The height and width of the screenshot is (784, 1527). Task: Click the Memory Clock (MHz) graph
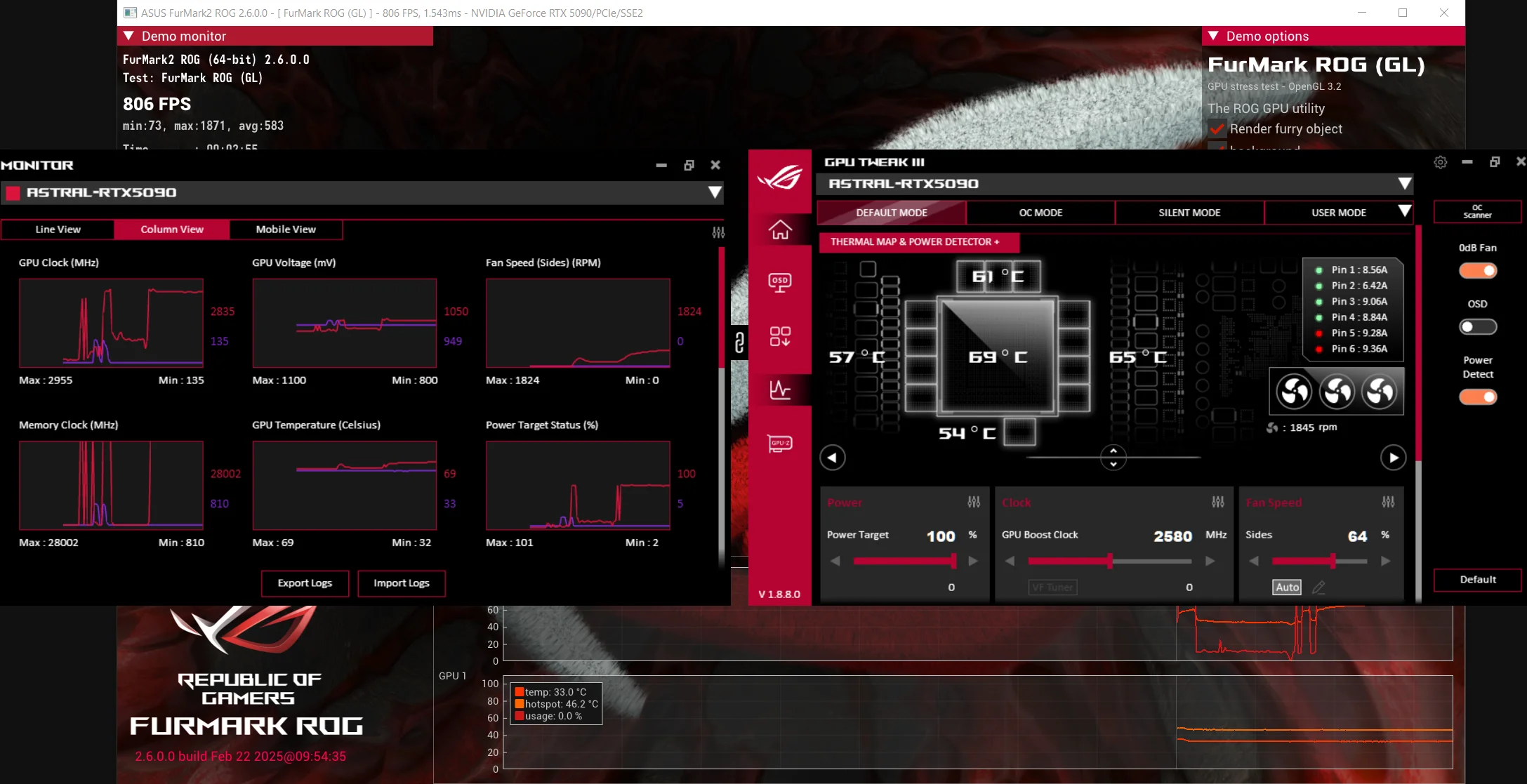[111, 485]
